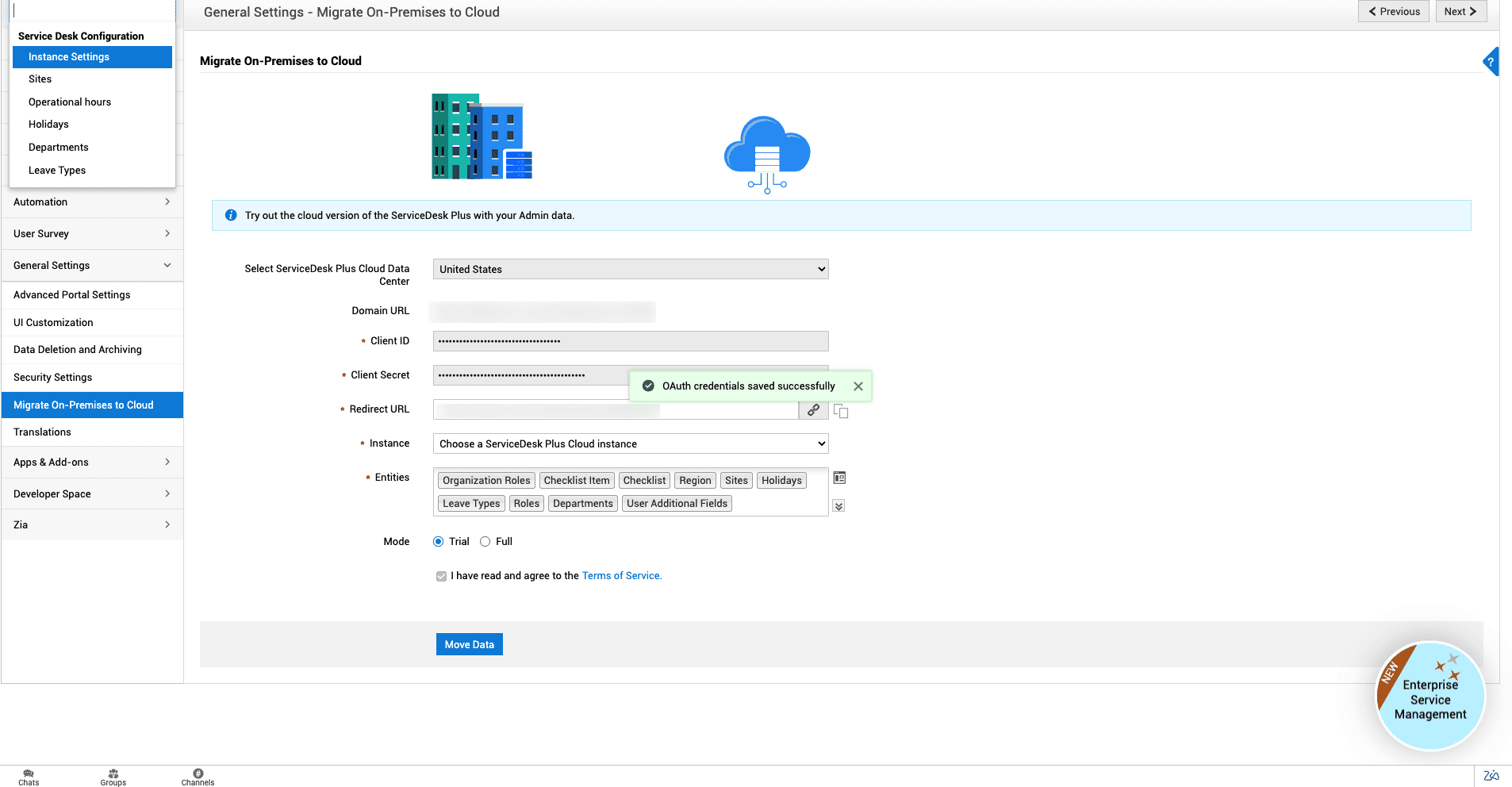The image size is (1512, 787).
Task: Collapse the General Settings section
Action: point(92,266)
